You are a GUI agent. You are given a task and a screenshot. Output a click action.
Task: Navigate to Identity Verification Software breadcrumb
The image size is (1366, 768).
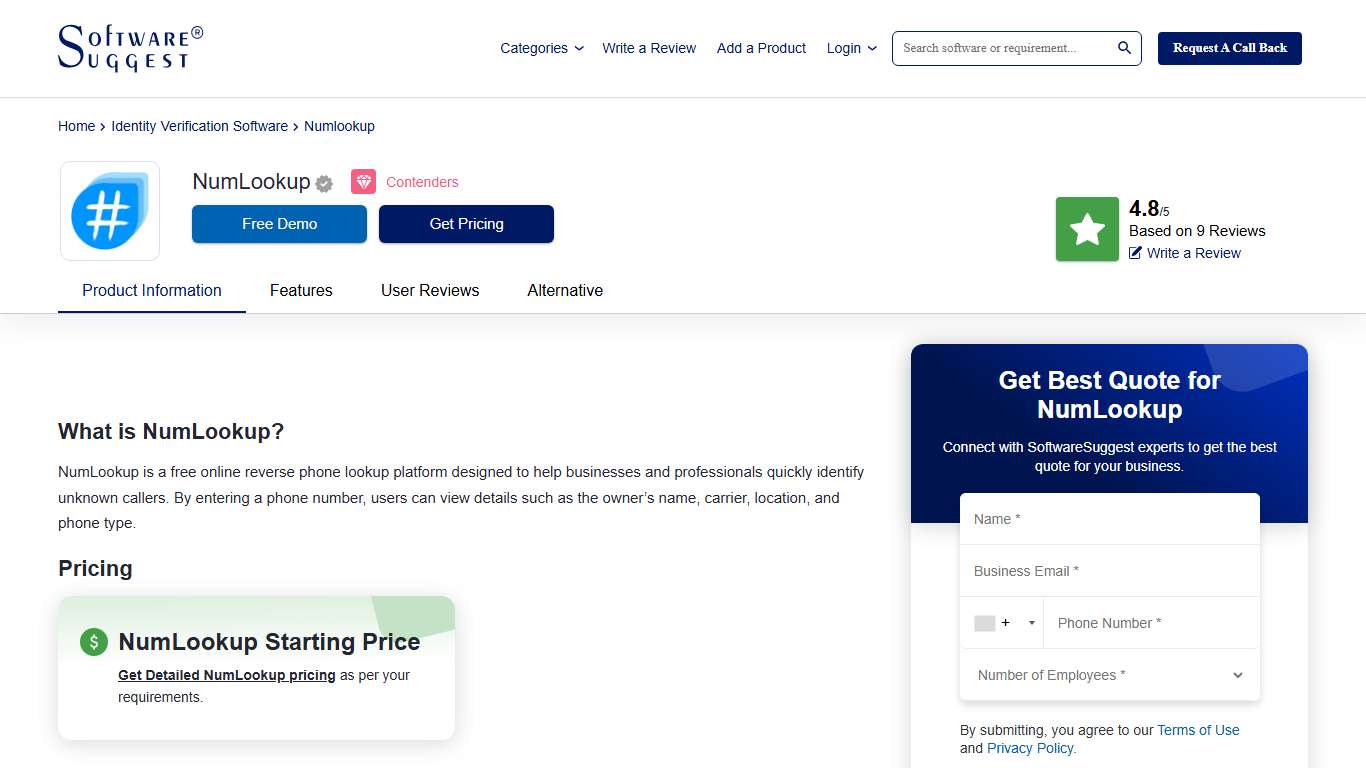(199, 126)
